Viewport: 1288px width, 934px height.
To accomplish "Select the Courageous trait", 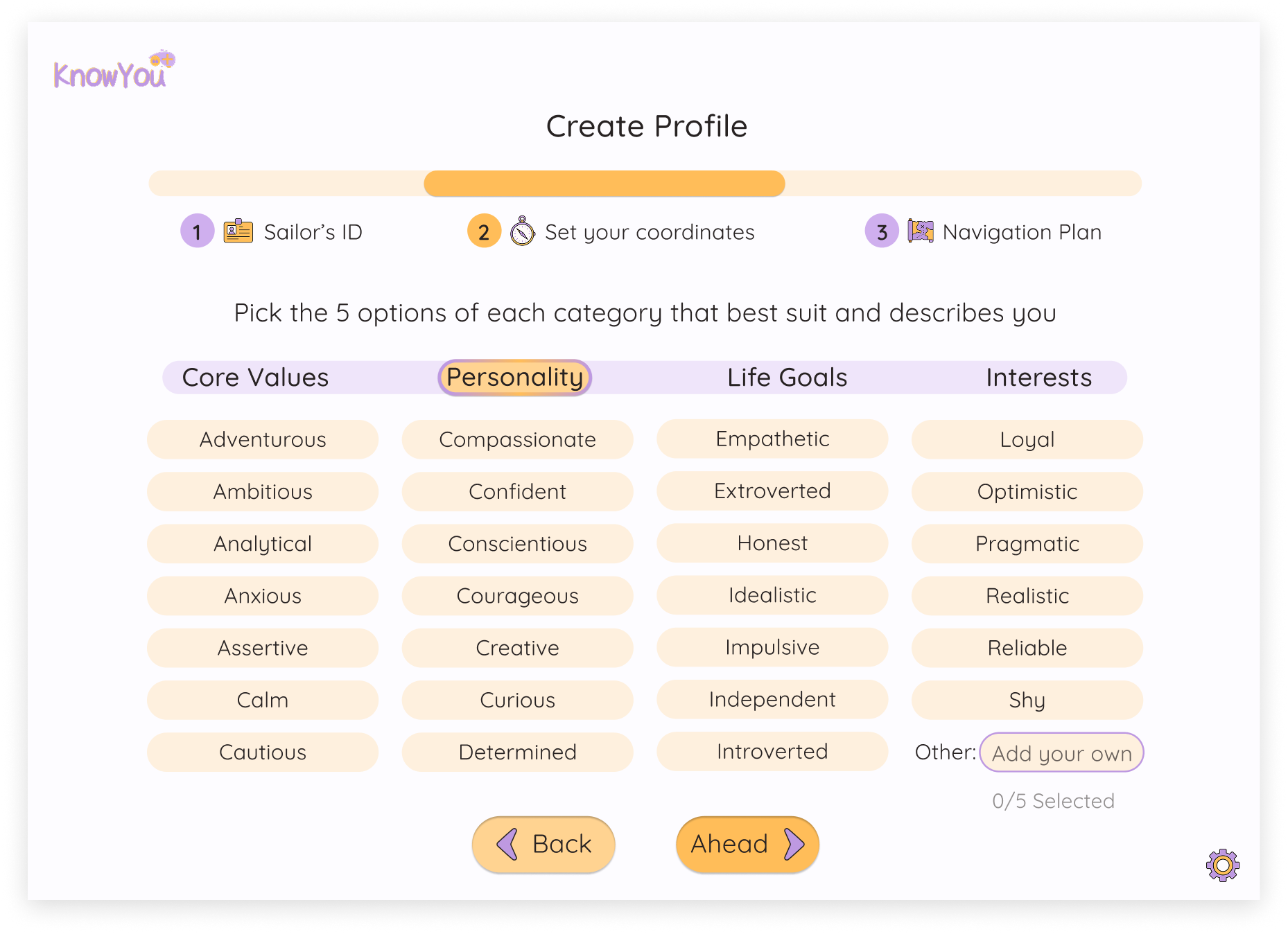I will click(x=517, y=596).
